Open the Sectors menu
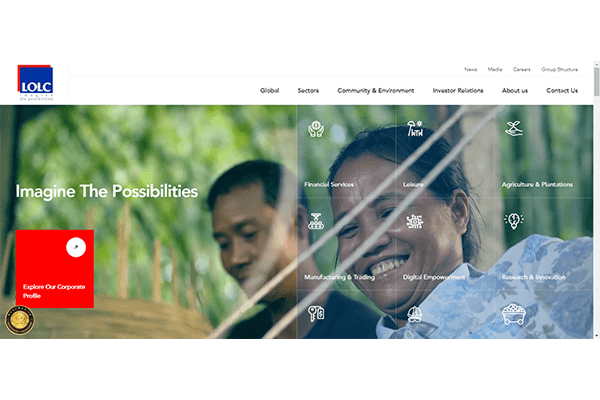This screenshot has width=600, height=400. pyautogui.click(x=308, y=91)
